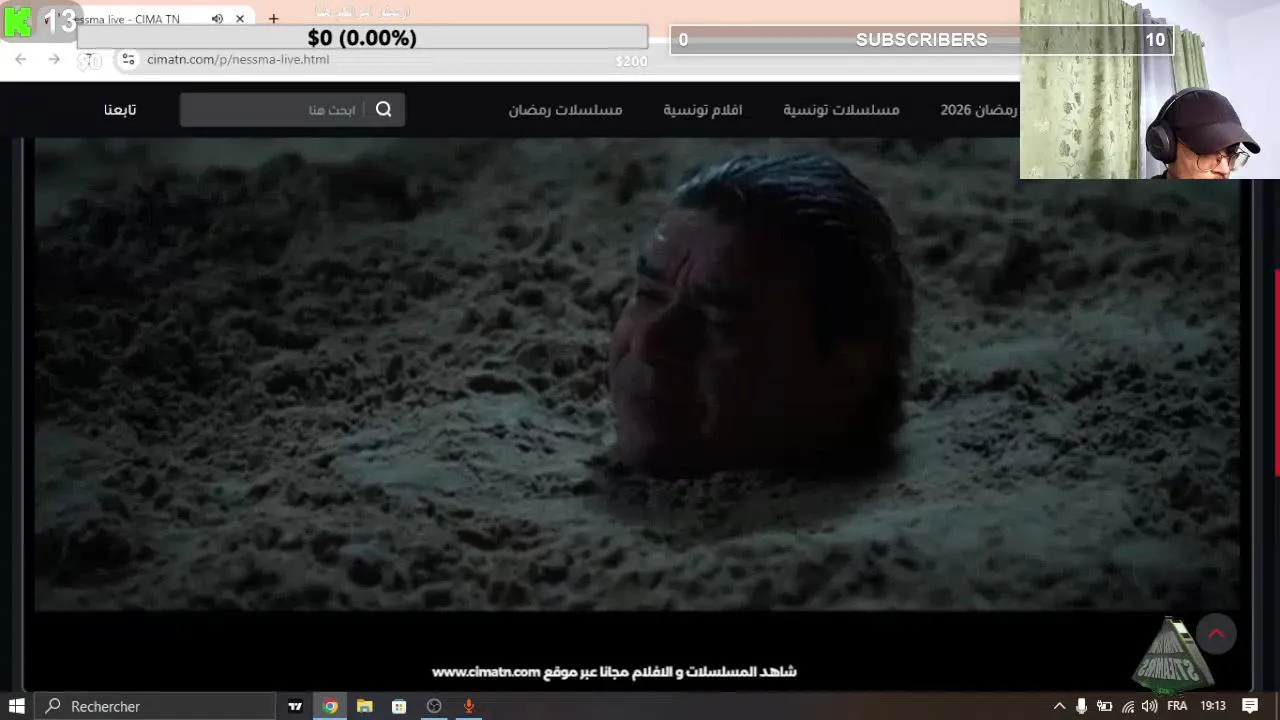The width and height of the screenshot is (1280, 720).
Task: Expand the hidden system tray icons chevron
Action: coord(1059,706)
